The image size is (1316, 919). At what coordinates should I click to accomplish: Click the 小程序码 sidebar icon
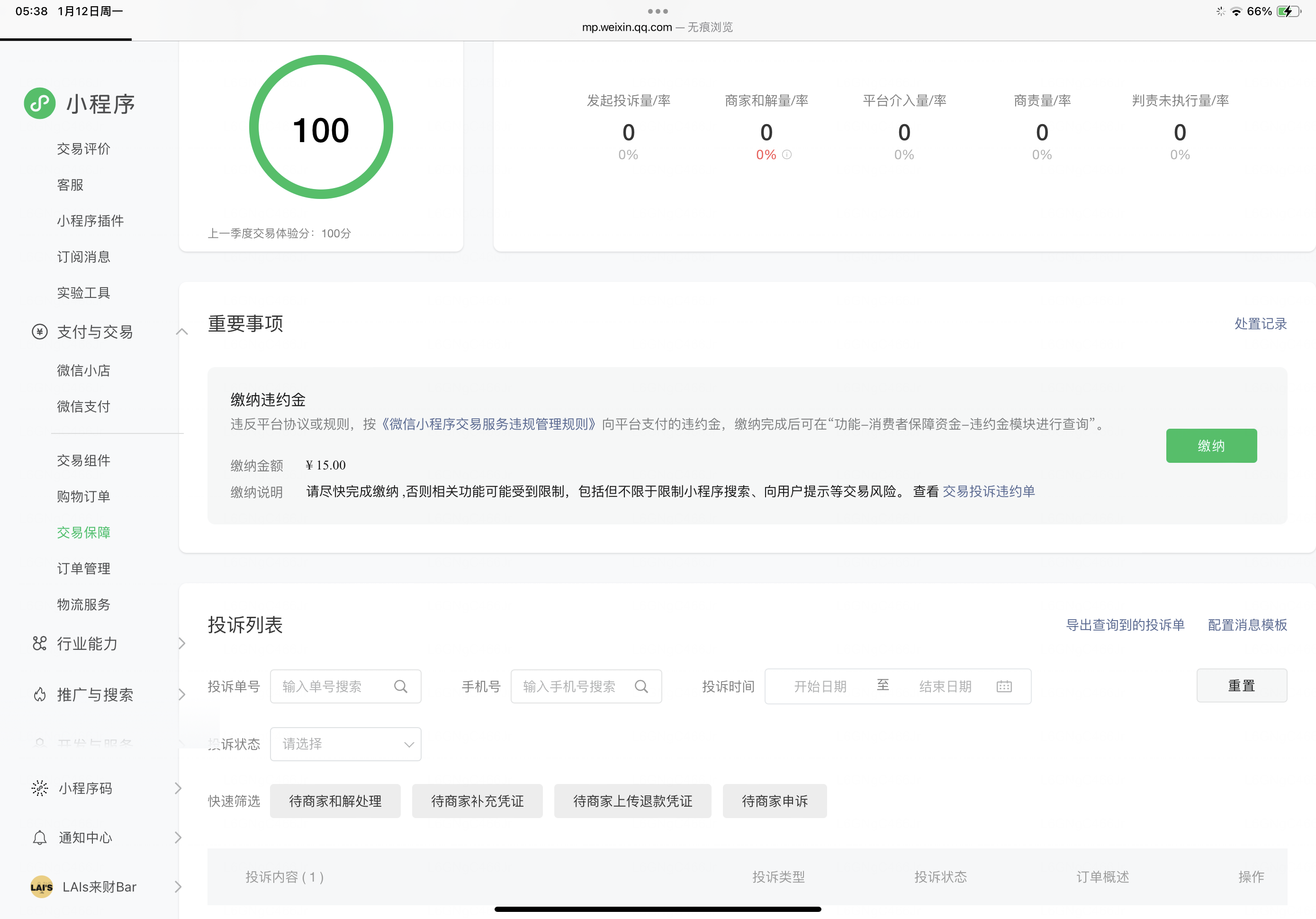click(x=39, y=788)
